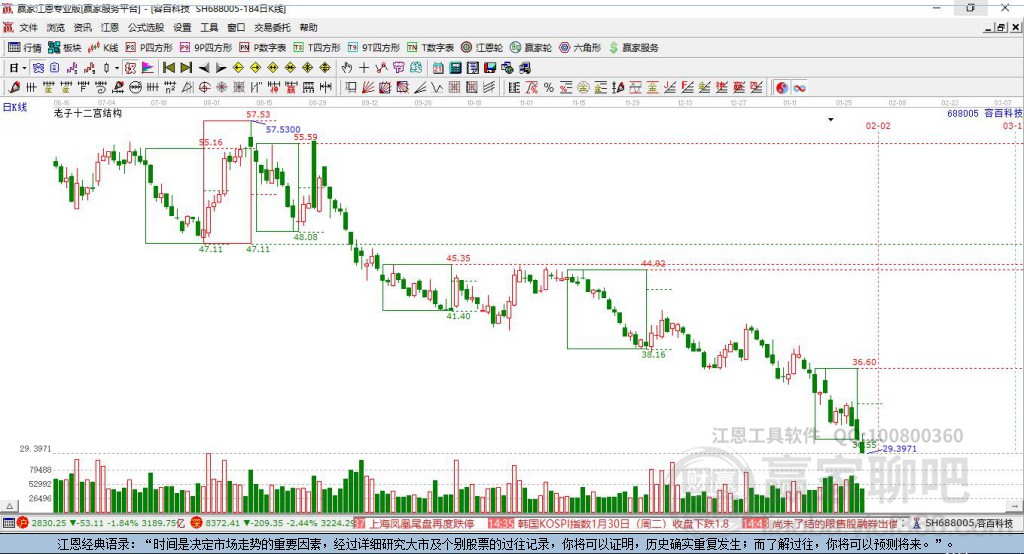Open the 江恩轮 Gann wheel
Viewport: 1024px width, 554px height.
coord(482,48)
